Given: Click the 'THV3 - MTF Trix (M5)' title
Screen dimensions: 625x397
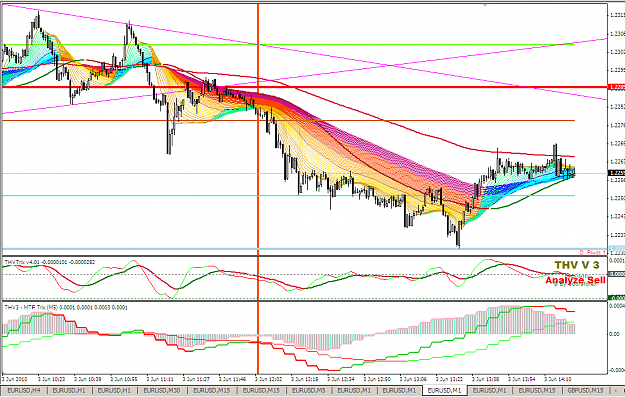Looking at the screenshot, I should click(x=31, y=307).
